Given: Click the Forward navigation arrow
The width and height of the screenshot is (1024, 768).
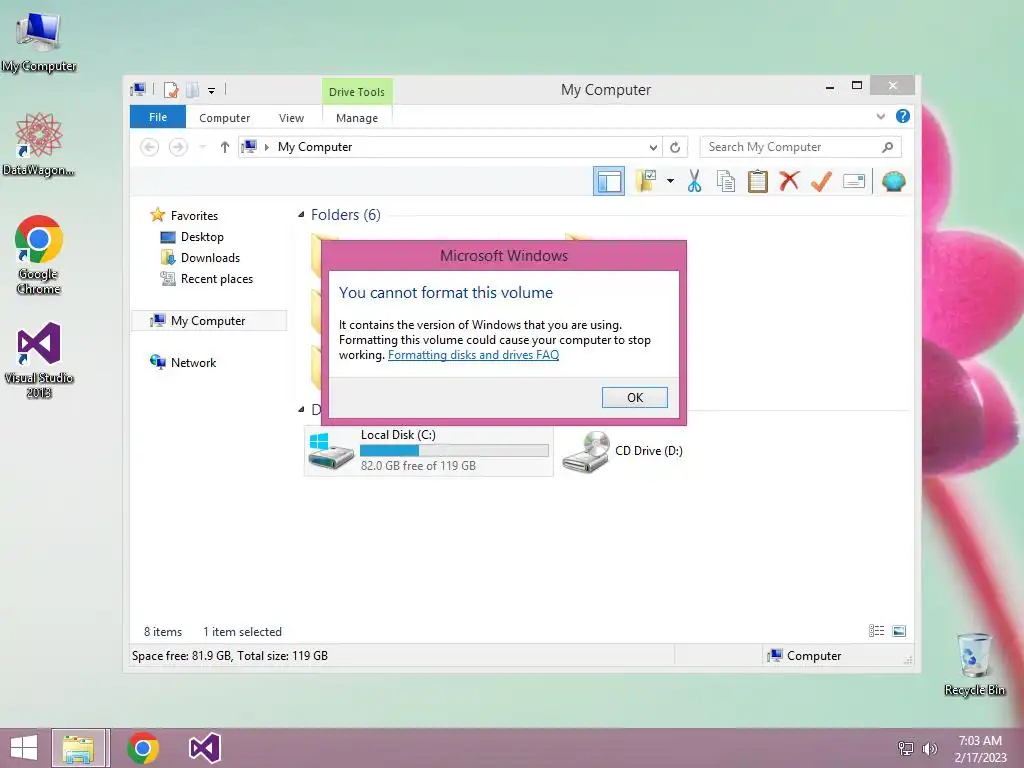Looking at the screenshot, I should pos(178,147).
